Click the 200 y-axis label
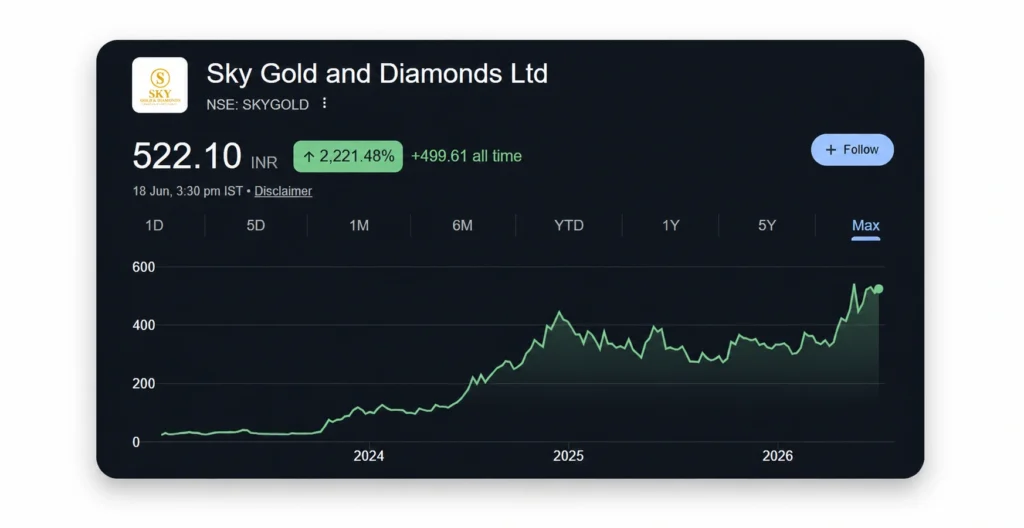The image size is (1024, 528). coord(144,384)
